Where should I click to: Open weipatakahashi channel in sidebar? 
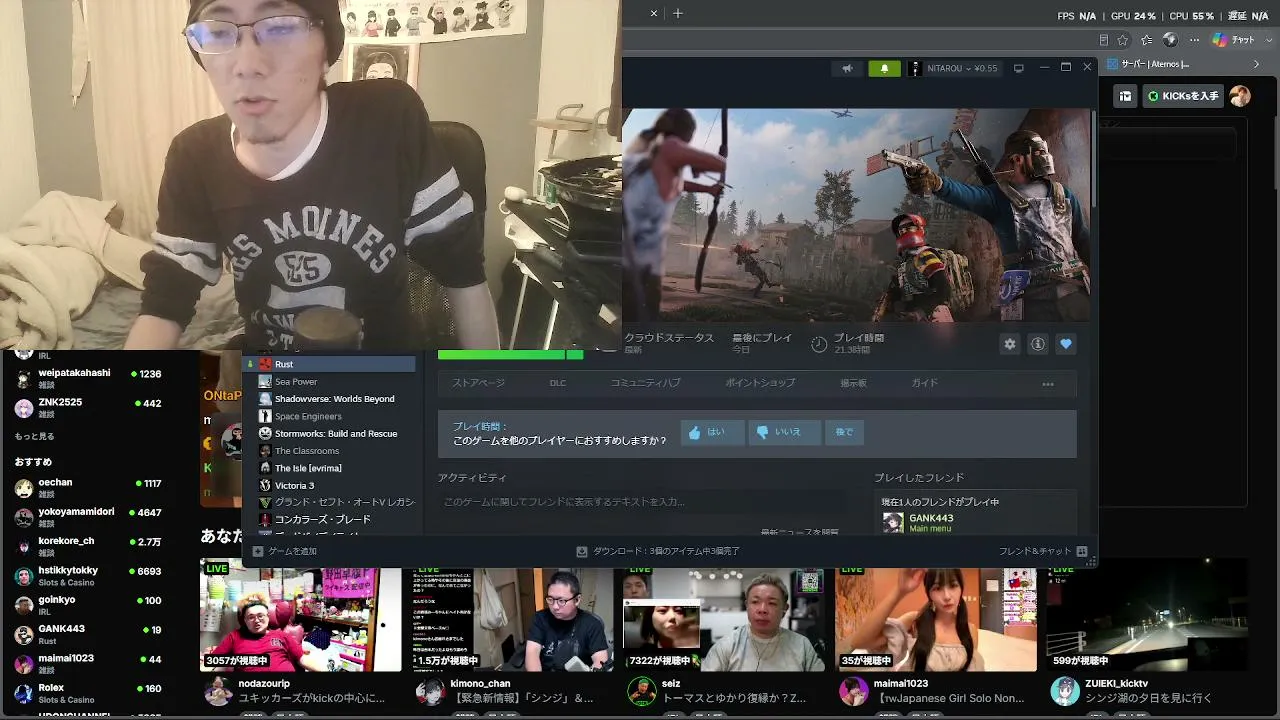click(87, 378)
